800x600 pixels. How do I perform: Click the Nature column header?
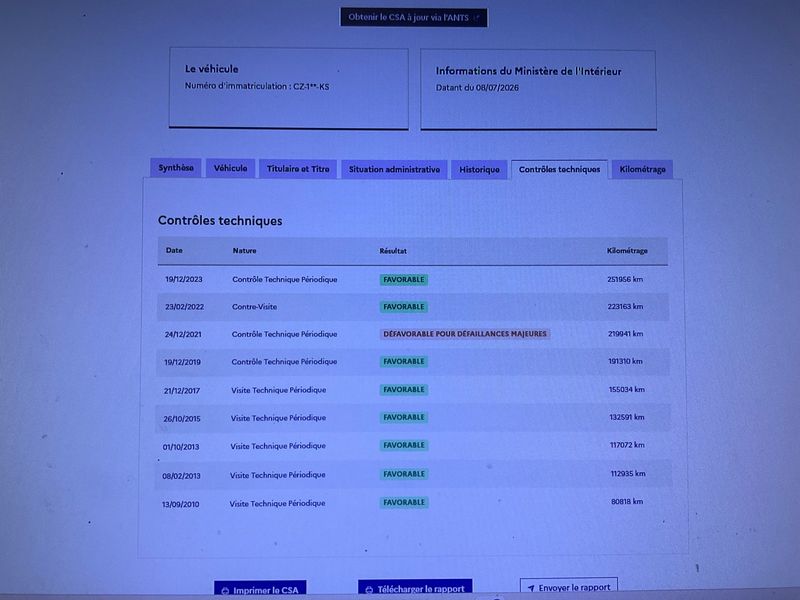[244, 251]
